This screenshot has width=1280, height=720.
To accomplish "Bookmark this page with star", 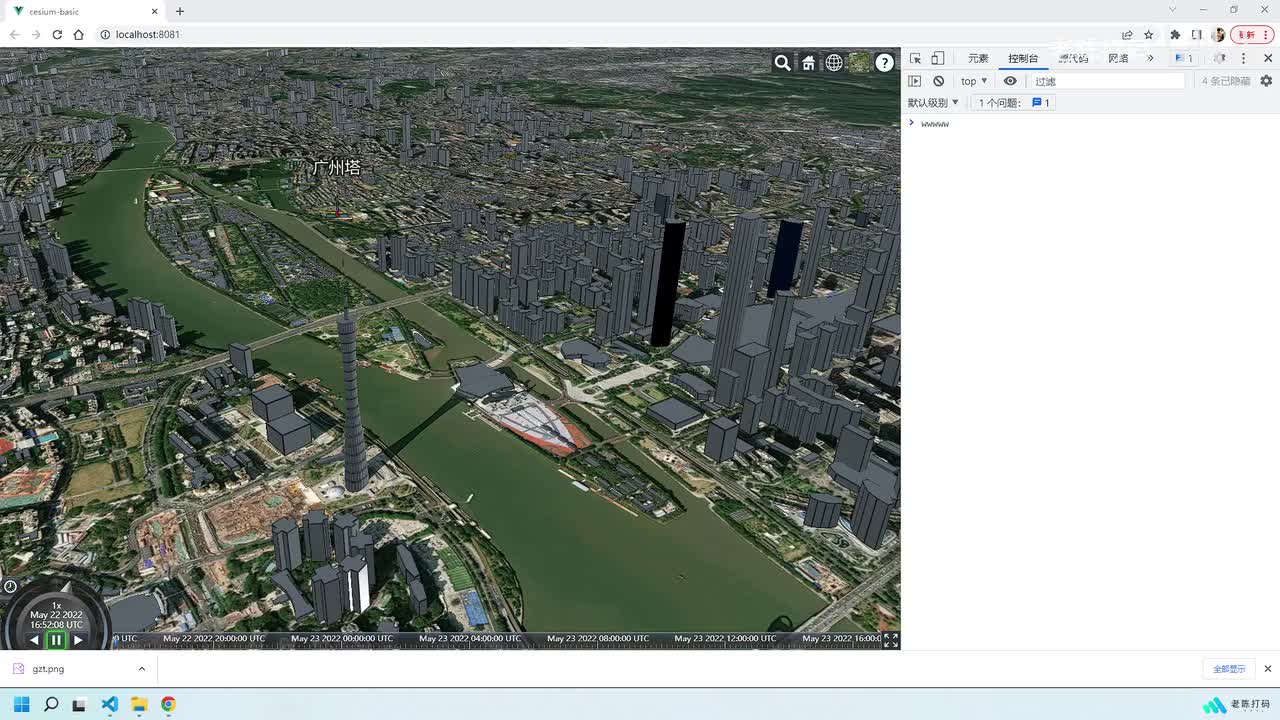I will (x=1149, y=34).
